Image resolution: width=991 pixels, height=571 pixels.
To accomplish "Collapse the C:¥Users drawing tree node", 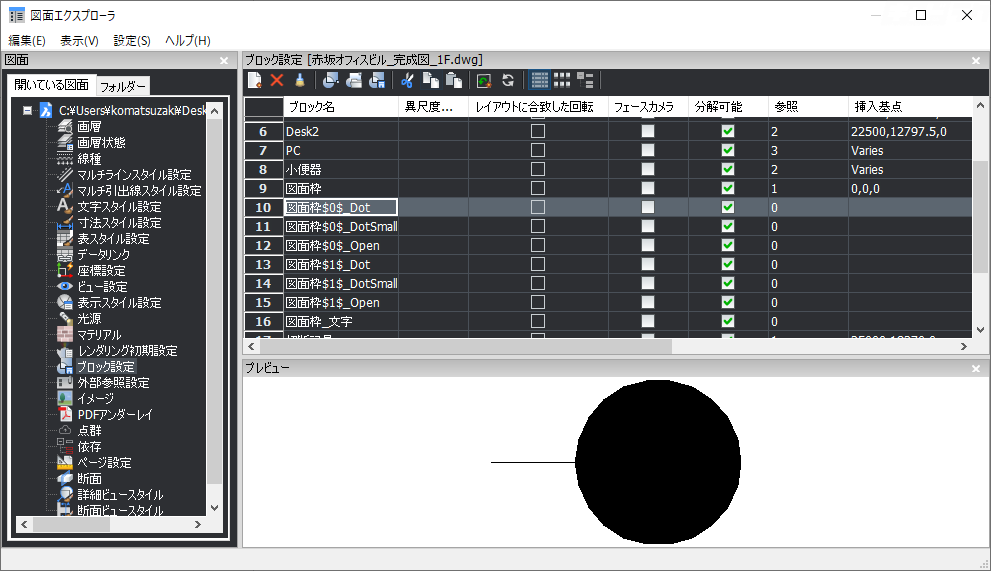I will (x=27, y=111).
